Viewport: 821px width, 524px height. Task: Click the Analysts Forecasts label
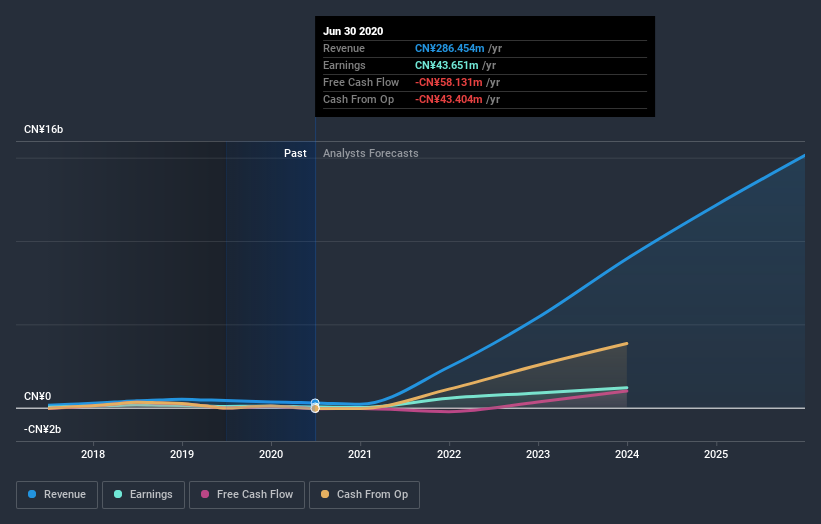coord(371,153)
